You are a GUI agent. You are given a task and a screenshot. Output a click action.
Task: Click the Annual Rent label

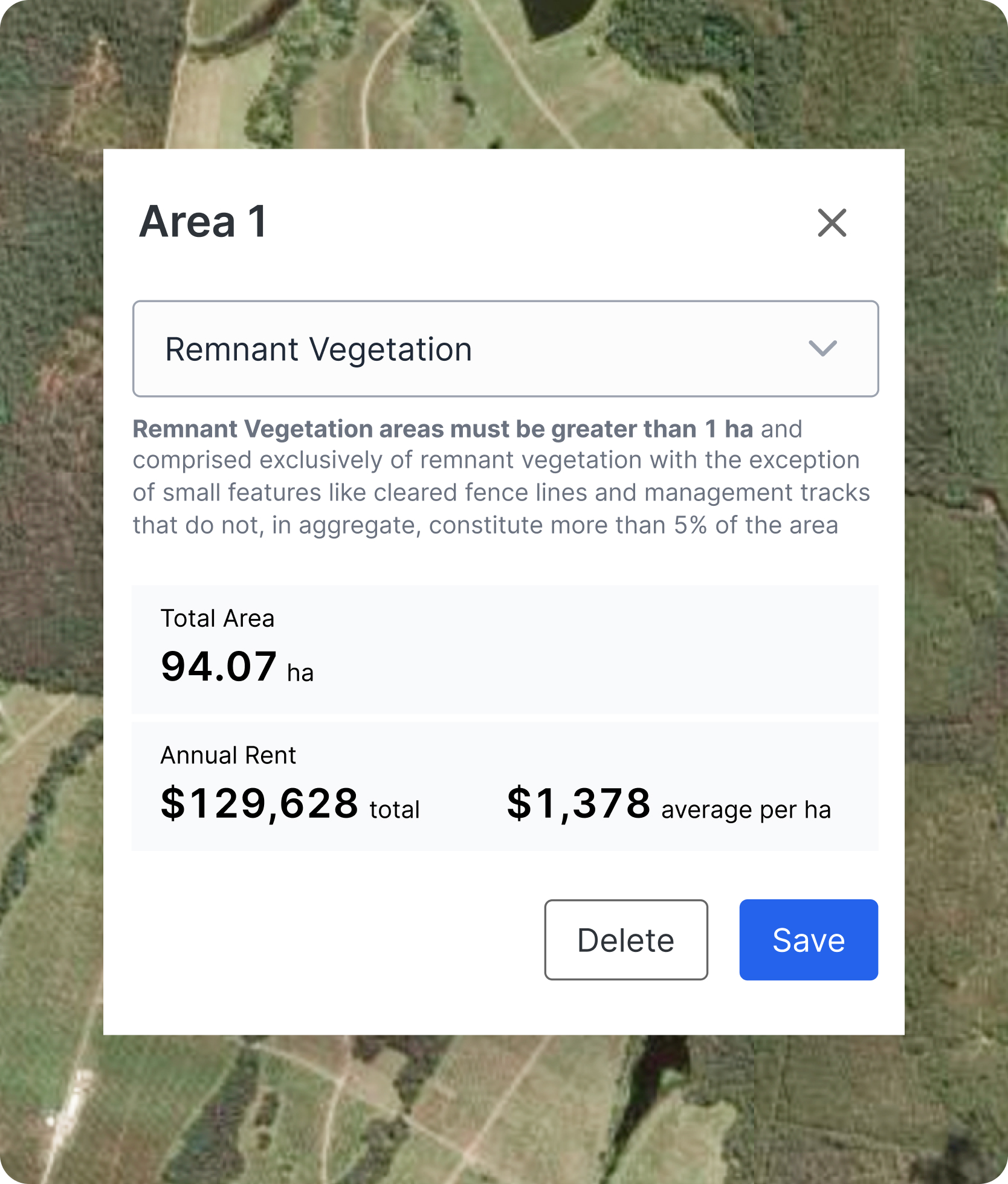228,755
